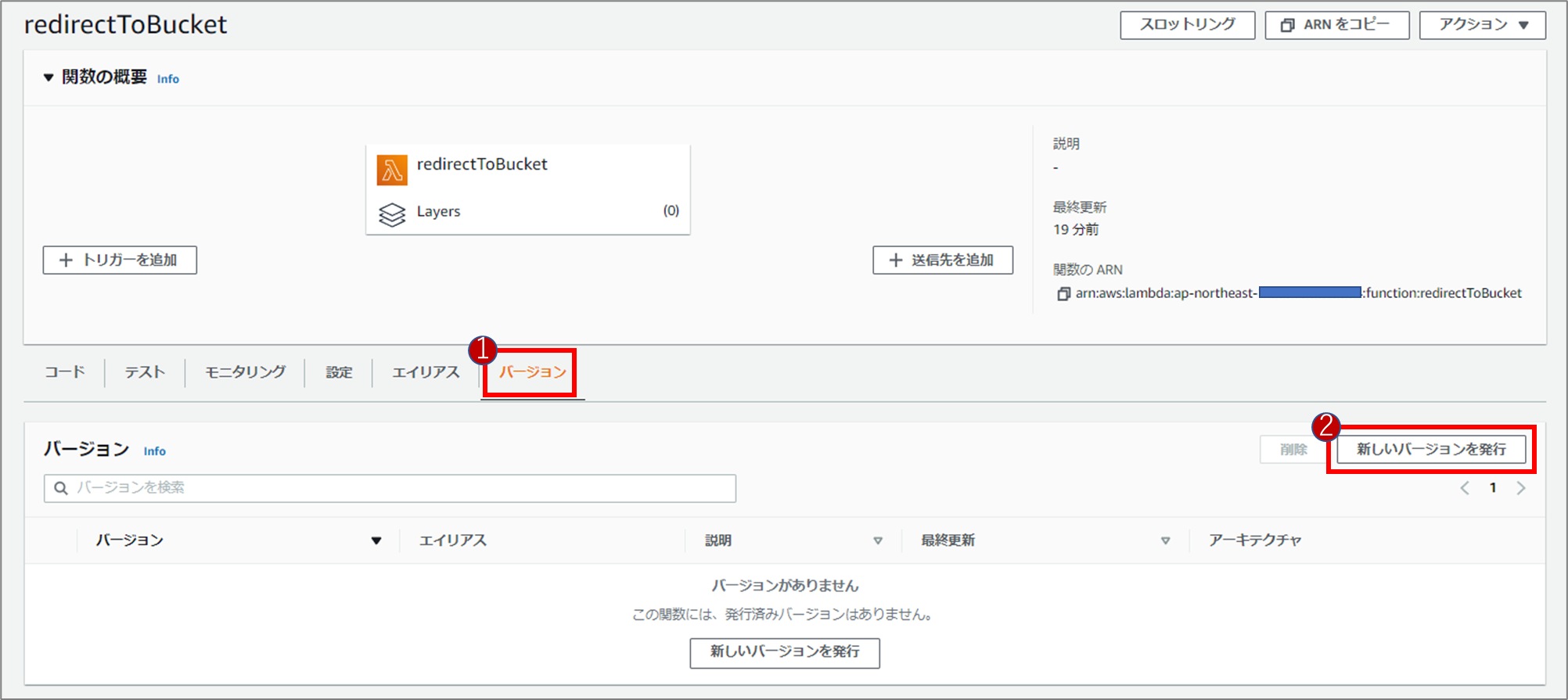Click the Lambda function icon for redirectToBucket
The height and width of the screenshot is (700, 1568).
(392, 170)
